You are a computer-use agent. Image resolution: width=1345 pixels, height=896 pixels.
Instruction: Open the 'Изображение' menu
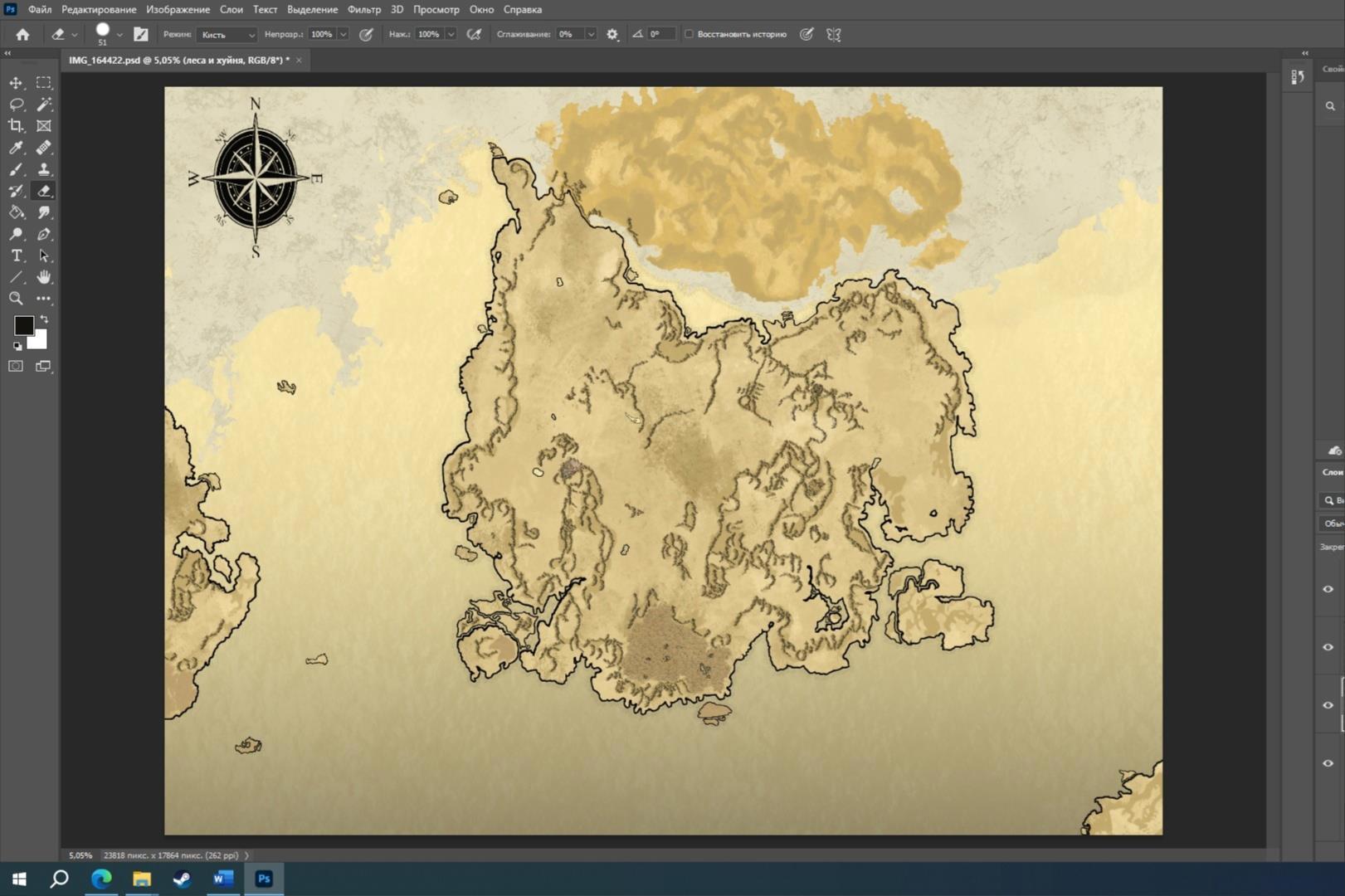(x=178, y=10)
